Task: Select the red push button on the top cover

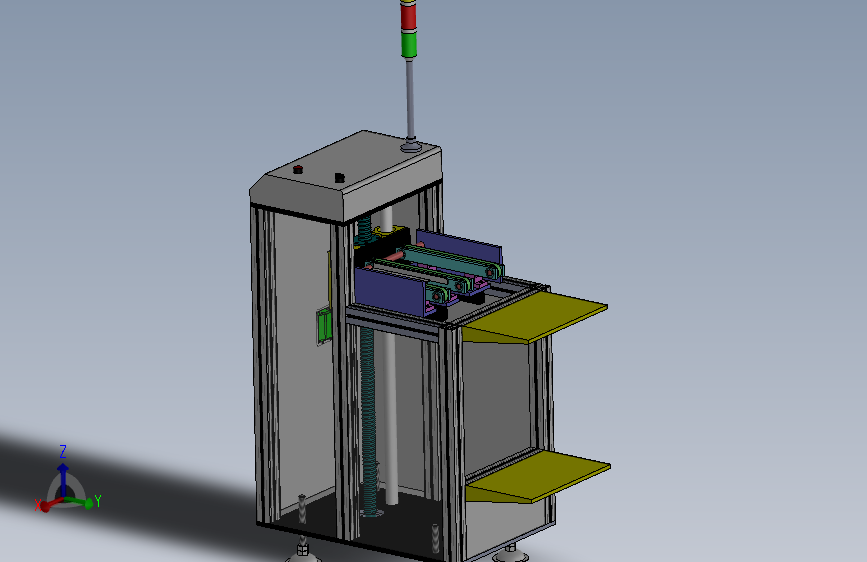Action: 298,169
